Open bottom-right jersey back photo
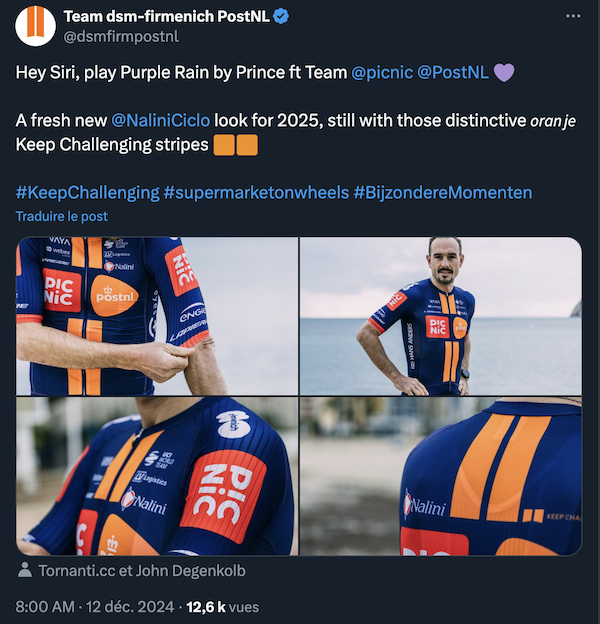600x624 pixels. [x=440, y=476]
